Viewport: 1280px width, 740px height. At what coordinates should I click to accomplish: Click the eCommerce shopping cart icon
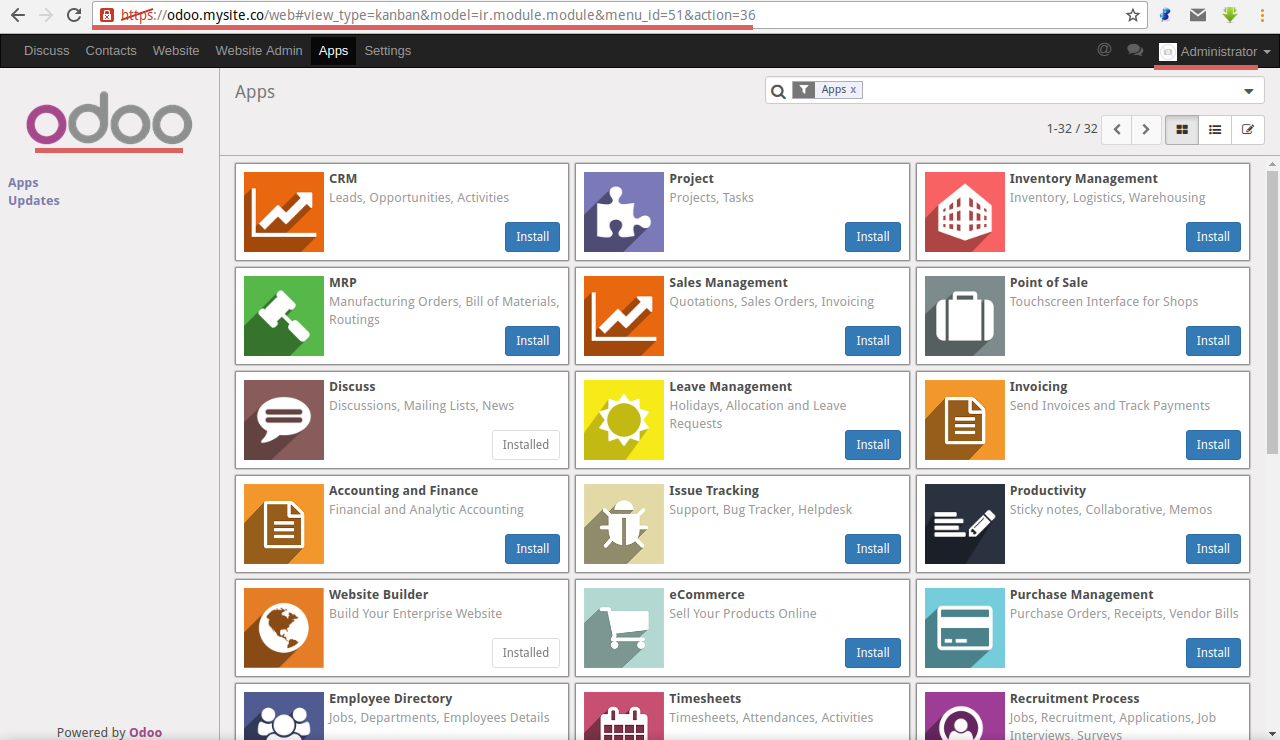coord(624,628)
